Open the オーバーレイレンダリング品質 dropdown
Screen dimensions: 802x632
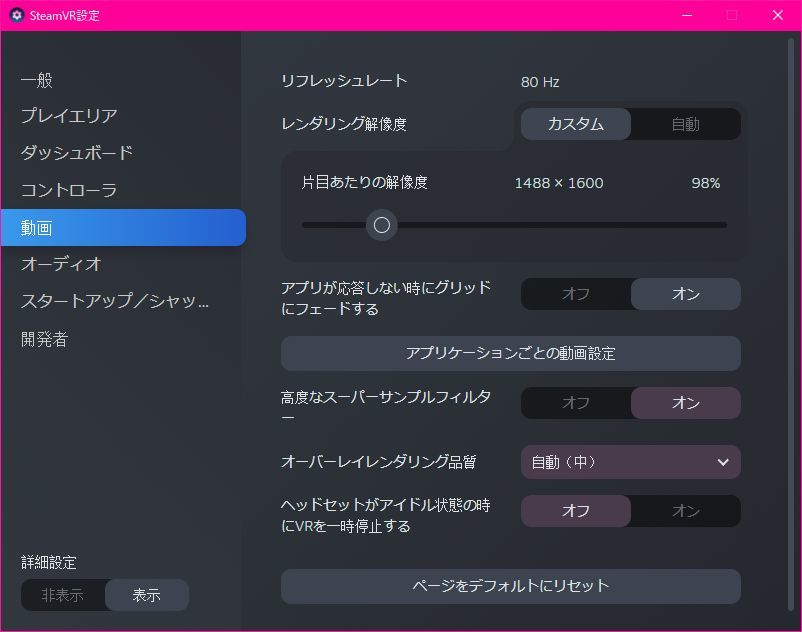pyautogui.click(x=631, y=462)
